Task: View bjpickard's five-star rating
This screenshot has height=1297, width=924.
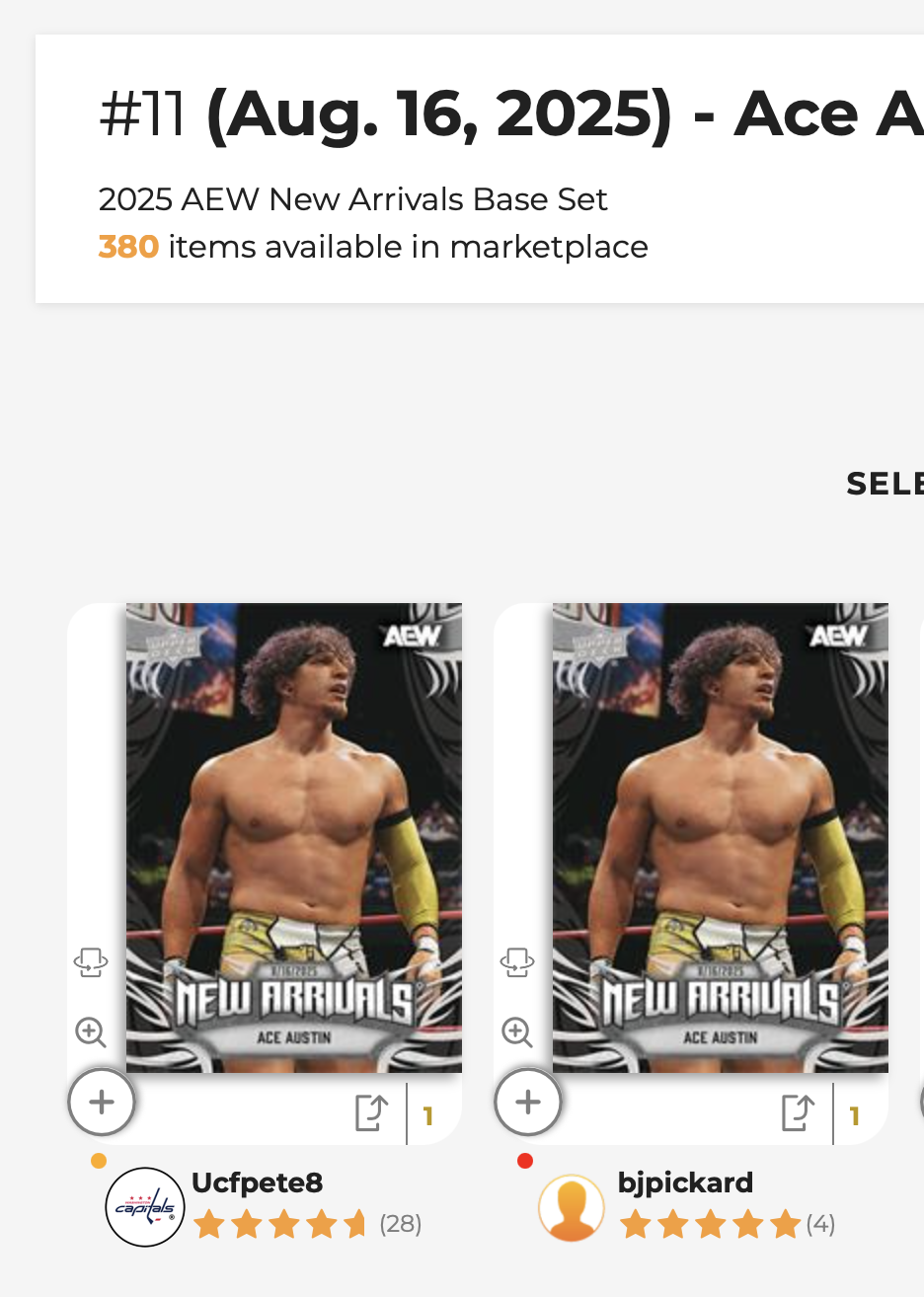Action: [x=709, y=1225]
